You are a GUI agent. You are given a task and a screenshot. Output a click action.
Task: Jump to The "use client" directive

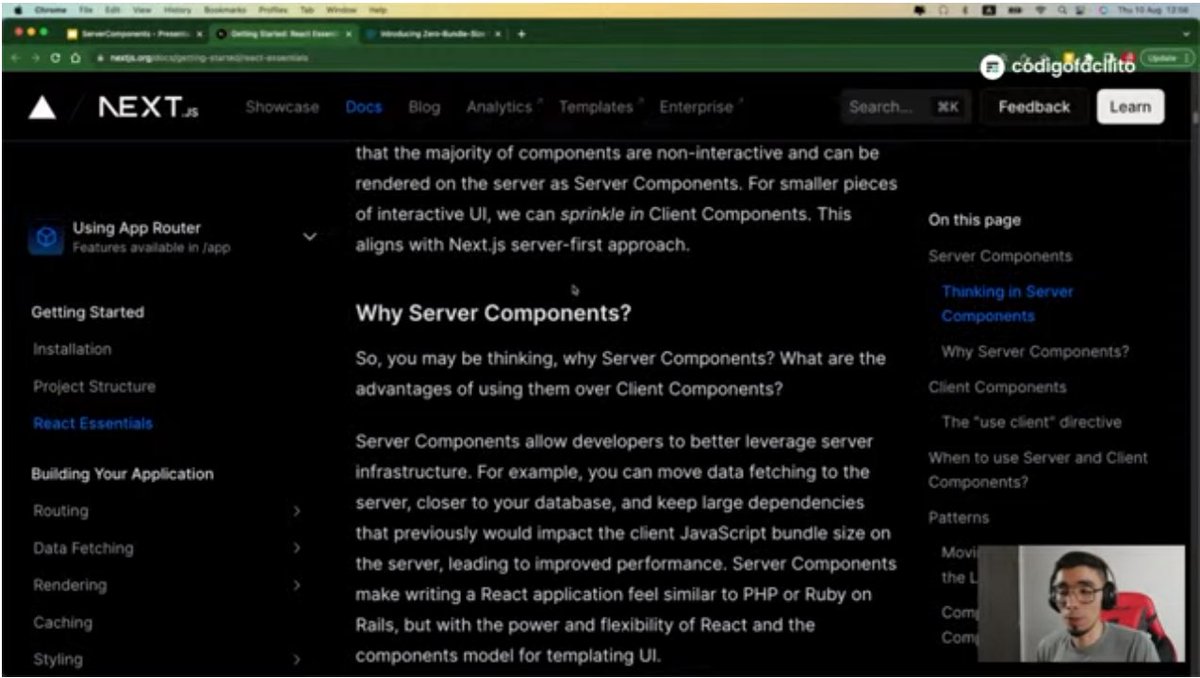pyautogui.click(x=1031, y=422)
